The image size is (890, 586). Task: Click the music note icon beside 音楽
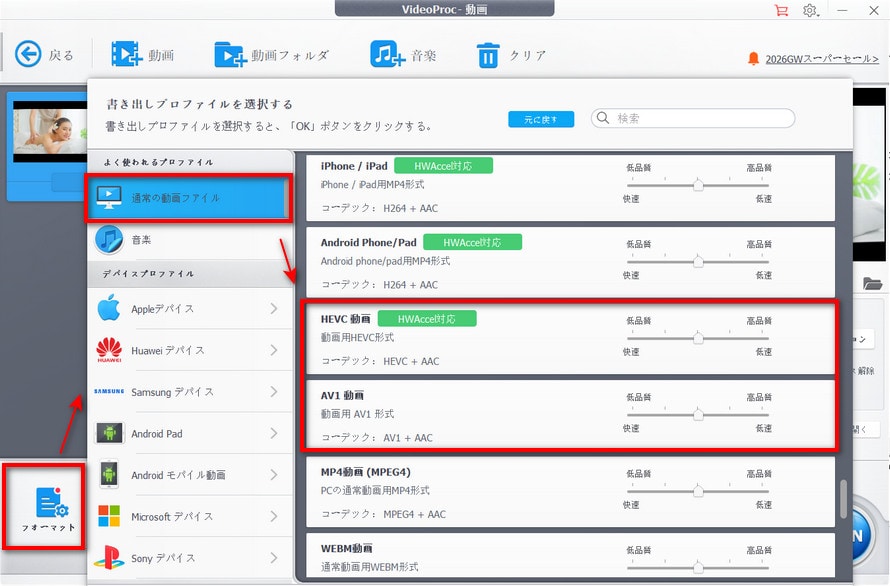[x=108, y=240]
